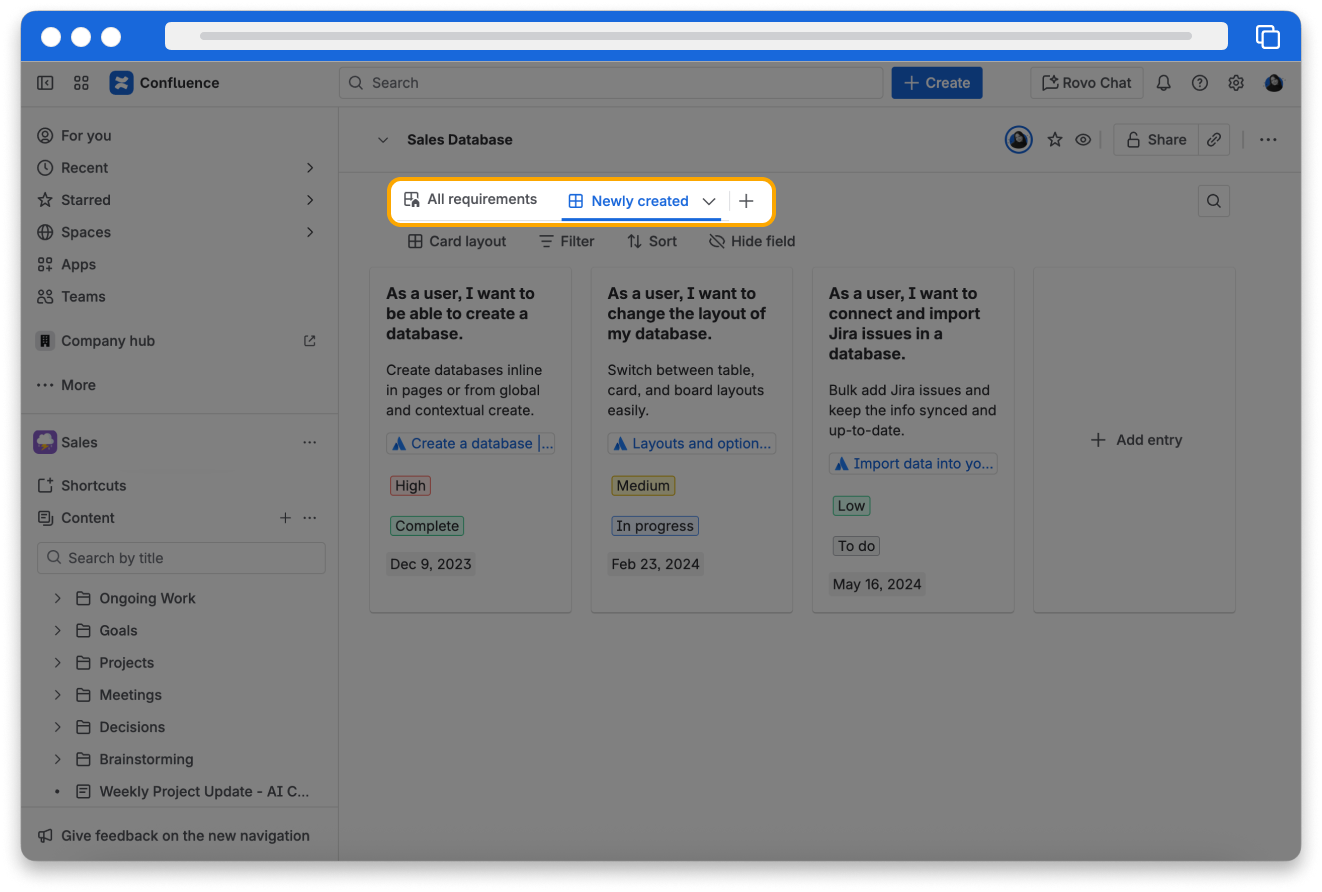Star the Sales Database page
Screen dimensions: 1322x892
(1054, 140)
